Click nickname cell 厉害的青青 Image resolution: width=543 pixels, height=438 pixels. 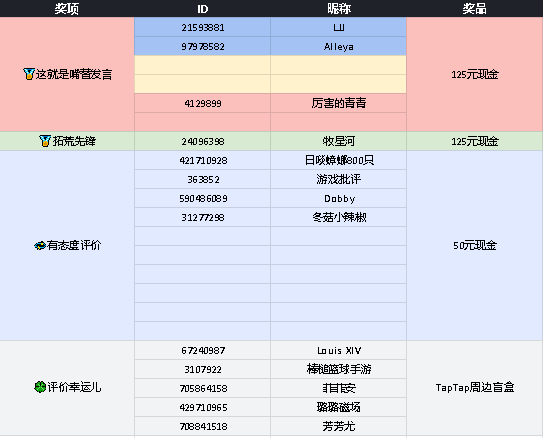(x=339, y=103)
